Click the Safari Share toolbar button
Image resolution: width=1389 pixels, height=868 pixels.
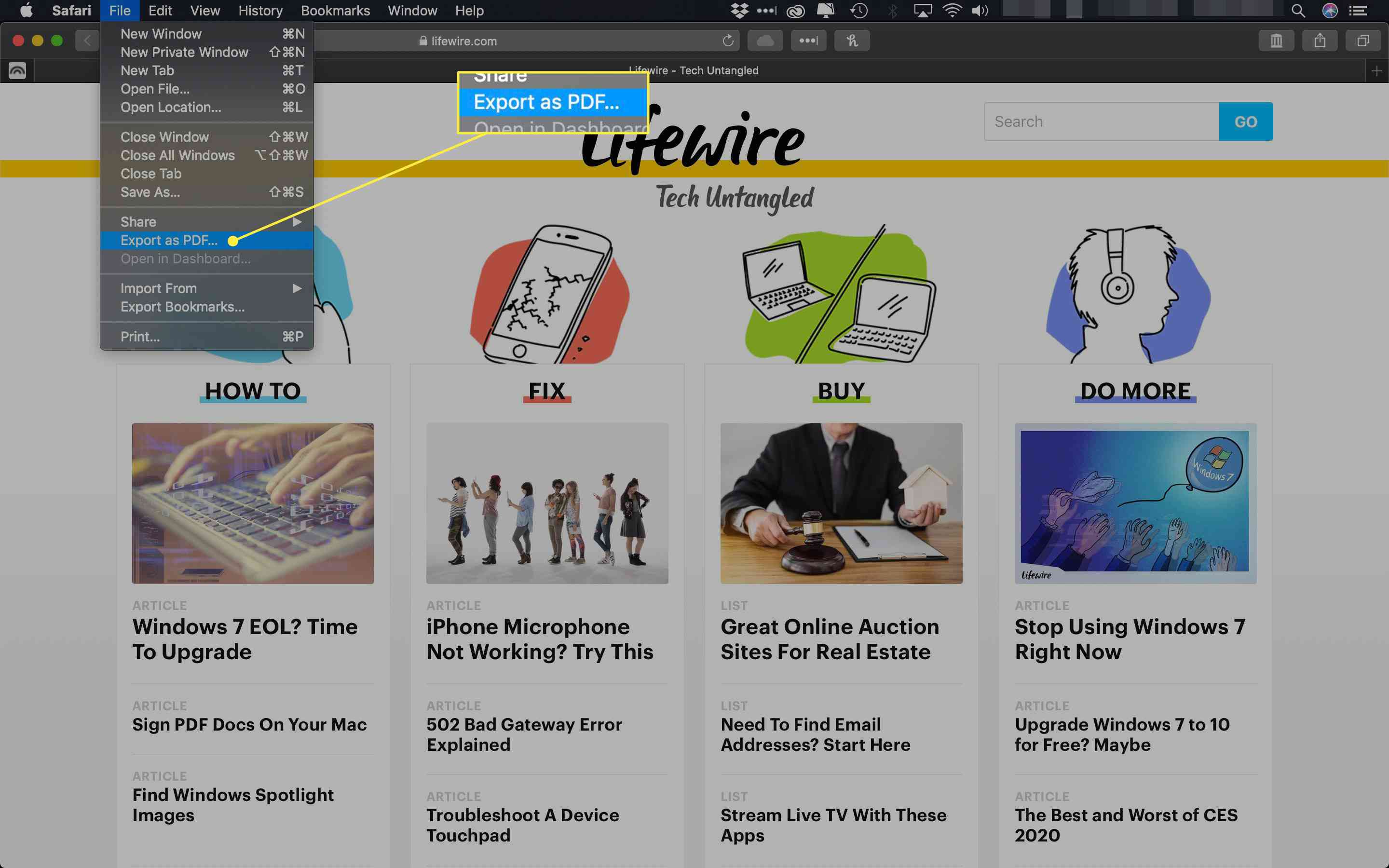tap(1320, 41)
